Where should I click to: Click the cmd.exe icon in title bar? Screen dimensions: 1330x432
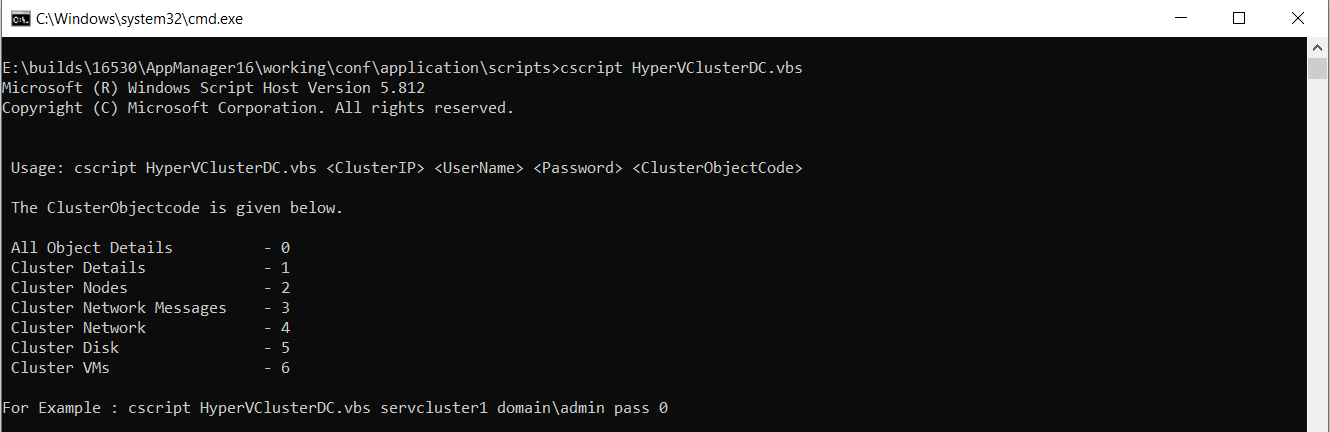17,18
